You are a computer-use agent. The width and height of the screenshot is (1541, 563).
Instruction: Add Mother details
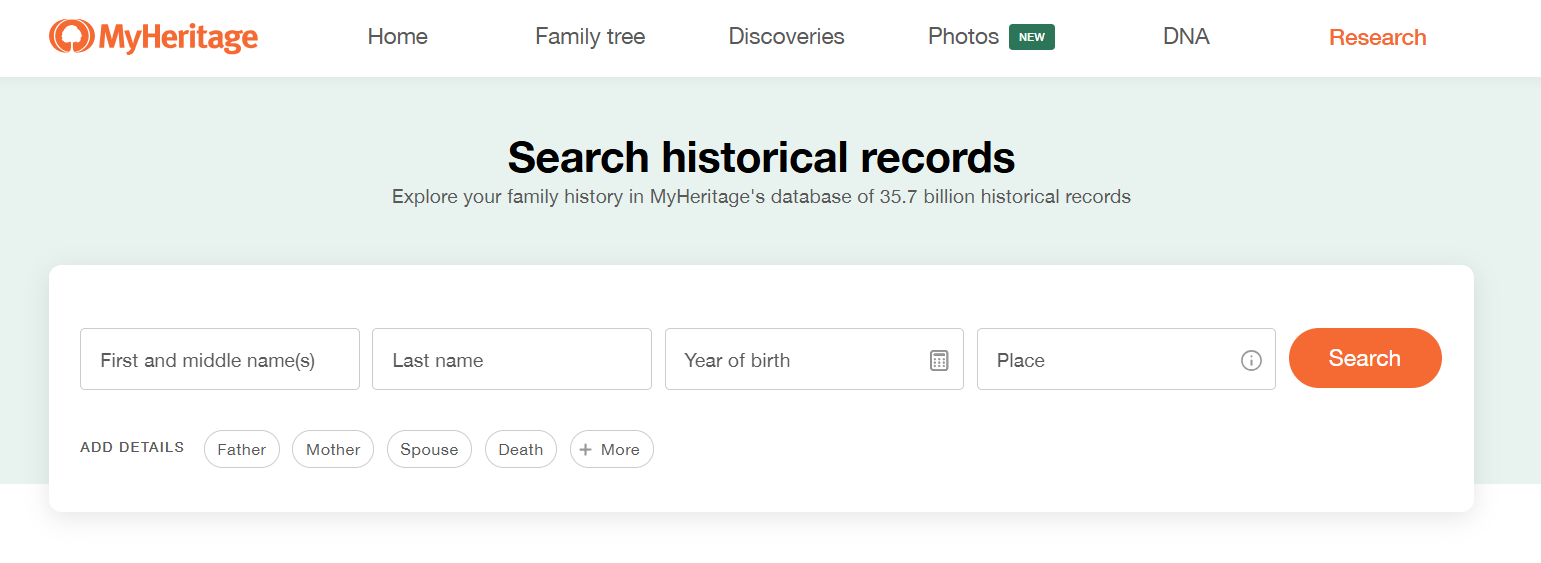(333, 449)
